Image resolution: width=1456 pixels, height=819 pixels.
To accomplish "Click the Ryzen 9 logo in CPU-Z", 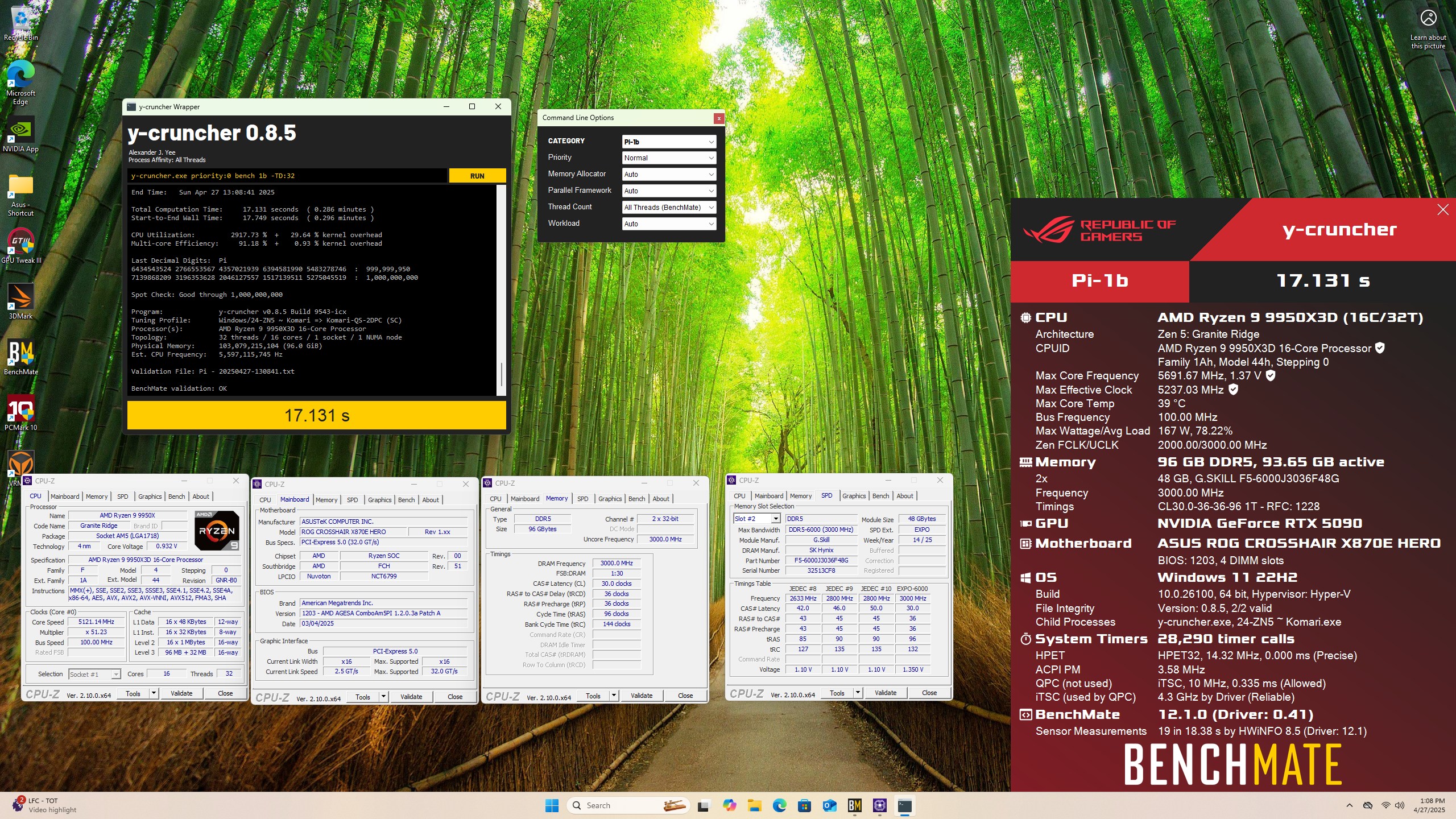I will pyautogui.click(x=217, y=531).
